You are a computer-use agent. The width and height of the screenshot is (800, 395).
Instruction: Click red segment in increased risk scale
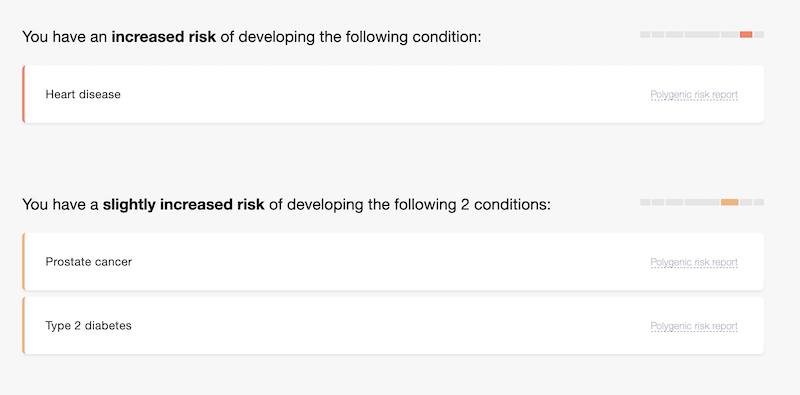(746, 34)
